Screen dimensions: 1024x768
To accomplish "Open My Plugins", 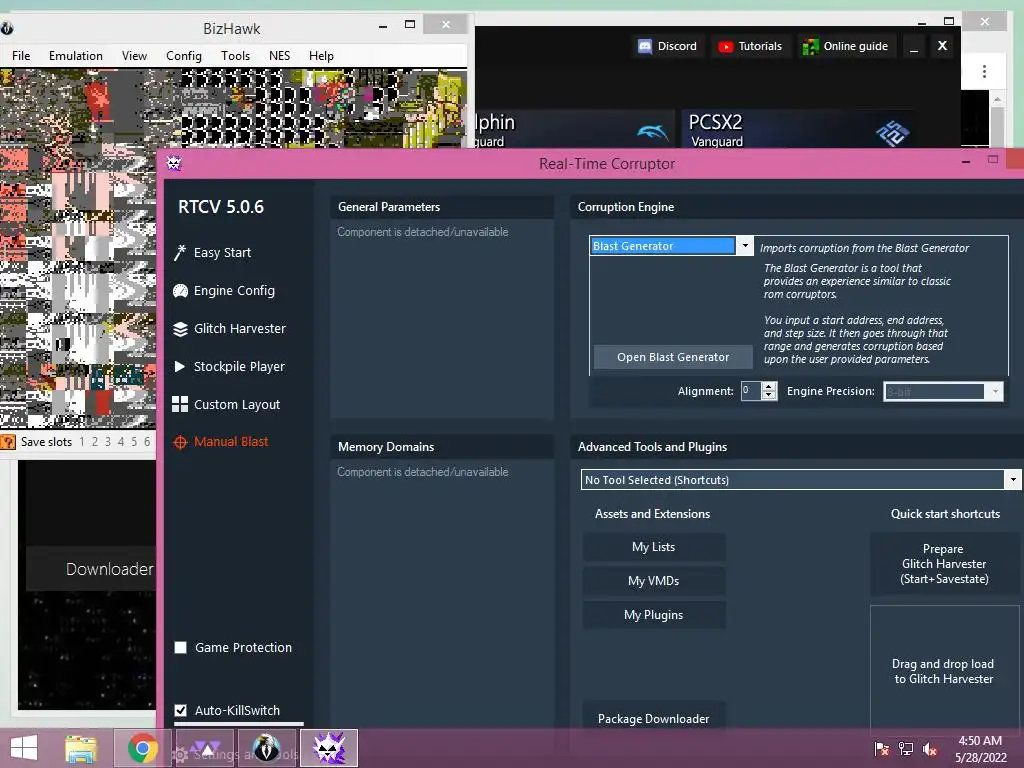I will click(x=654, y=615).
